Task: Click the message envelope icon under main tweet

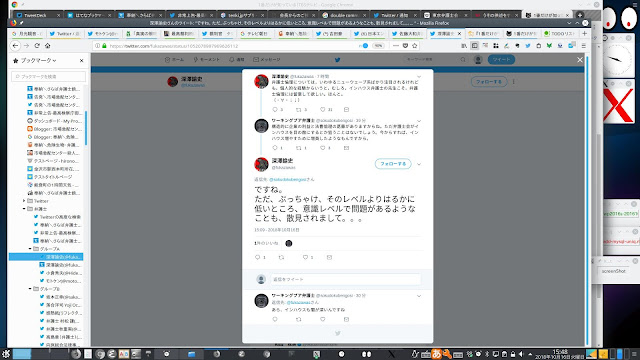Action: click(329, 257)
